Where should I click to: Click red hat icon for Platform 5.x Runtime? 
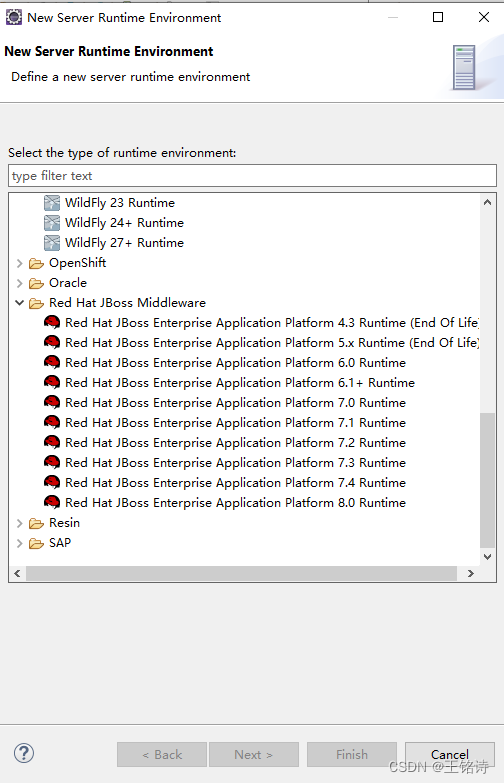click(x=52, y=343)
